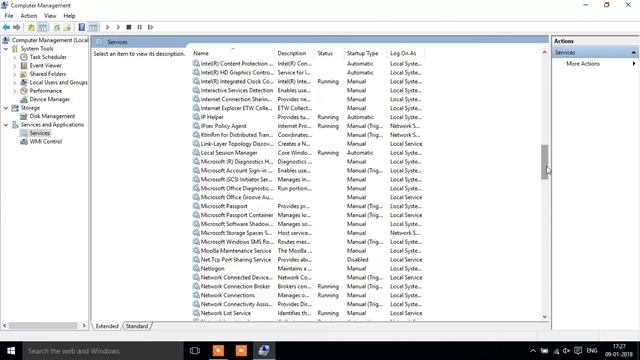Sort by the Startup Type column header
The width and height of the screenshot is (640, 360).
[x=365, y=53]
